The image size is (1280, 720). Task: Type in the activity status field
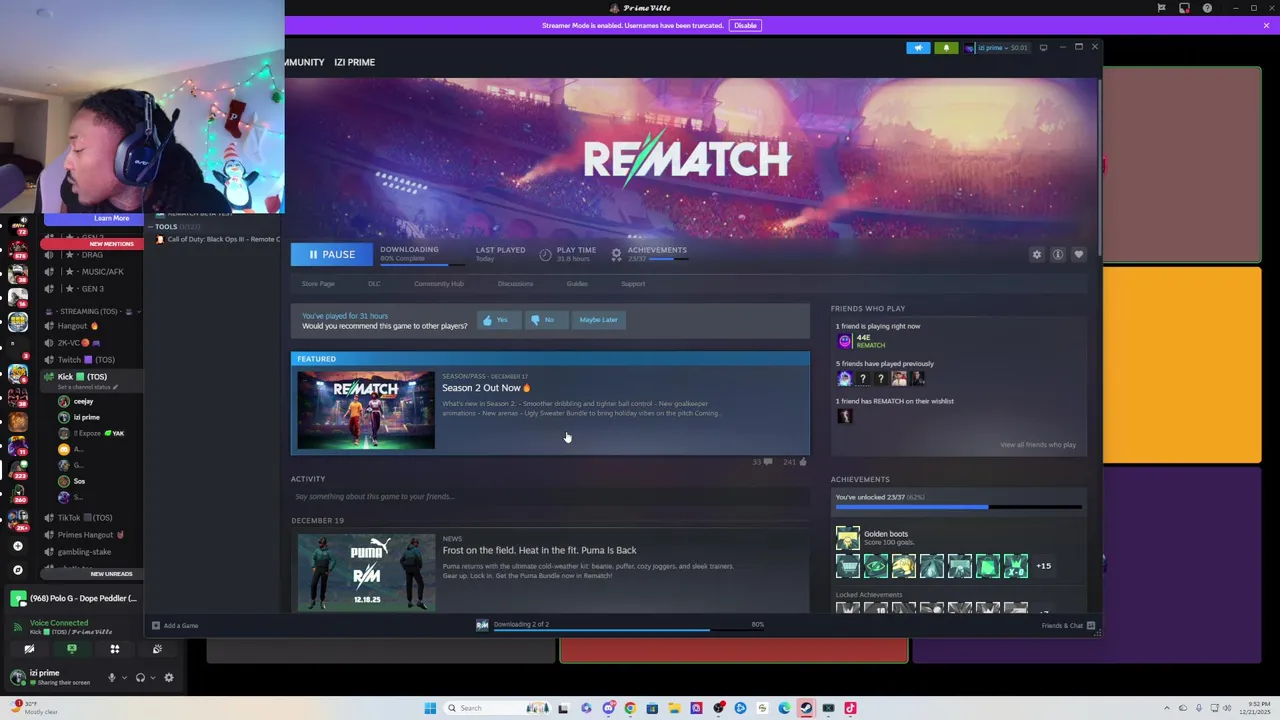pyautogui.click(x=550, y=497)
